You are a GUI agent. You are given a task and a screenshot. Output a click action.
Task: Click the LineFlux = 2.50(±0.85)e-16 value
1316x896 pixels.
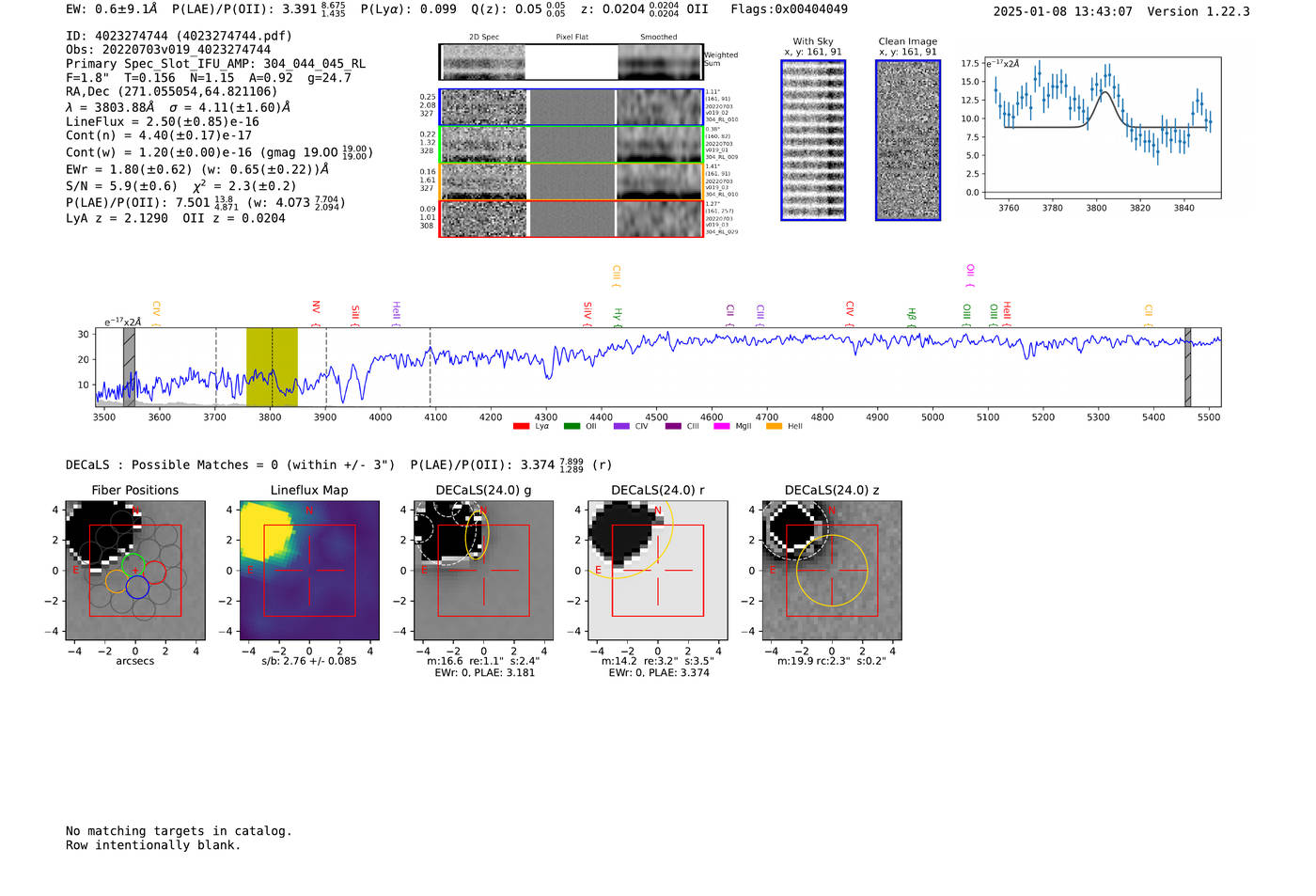[x=163, y=121]
